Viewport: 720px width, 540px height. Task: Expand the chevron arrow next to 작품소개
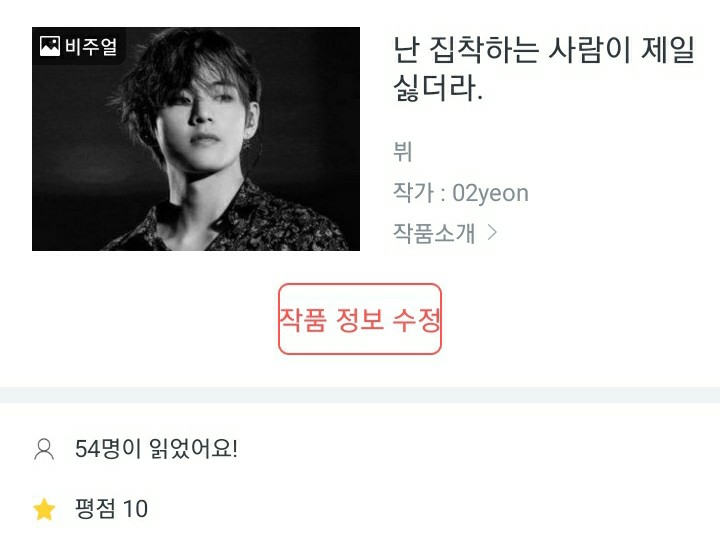coord(492,233)
